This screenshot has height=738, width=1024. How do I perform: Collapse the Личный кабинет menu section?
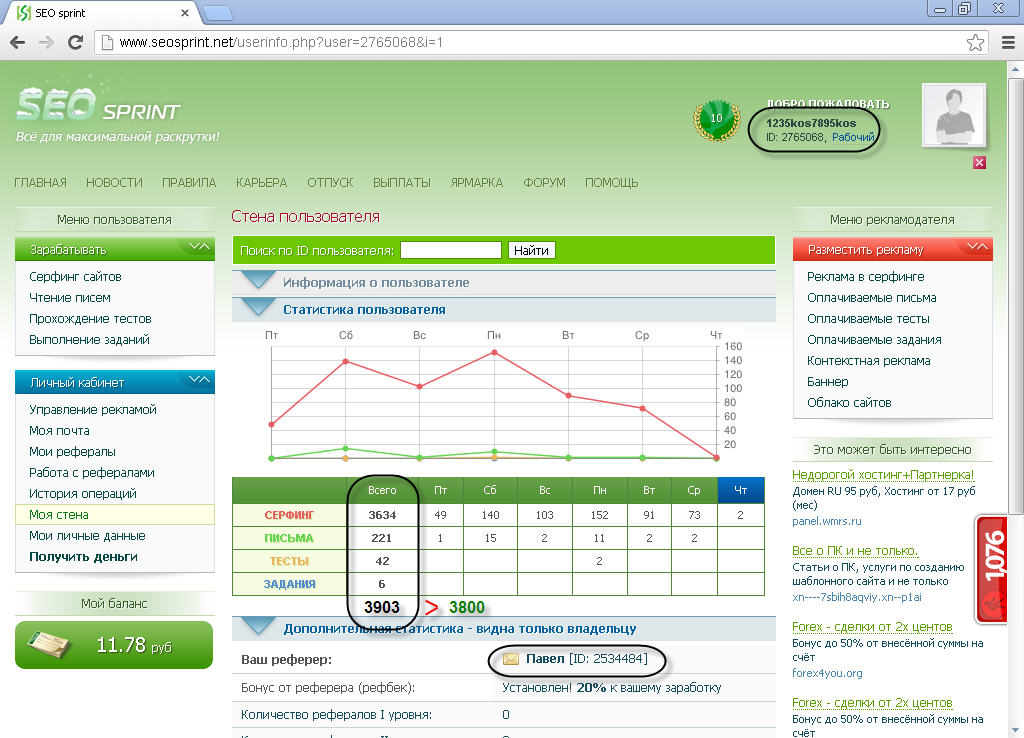pyautogui.click(x=199, y=379)
